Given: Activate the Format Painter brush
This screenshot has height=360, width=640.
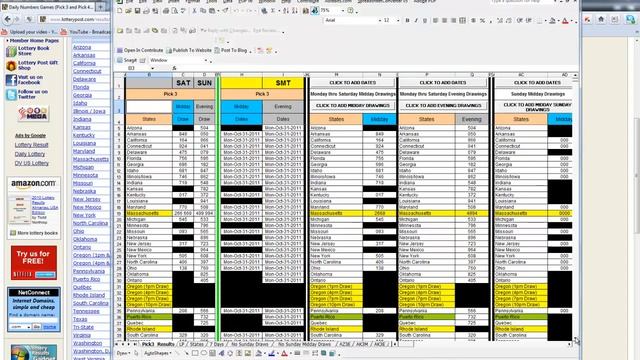Looking at the screenshot, I should pos(225,11).
